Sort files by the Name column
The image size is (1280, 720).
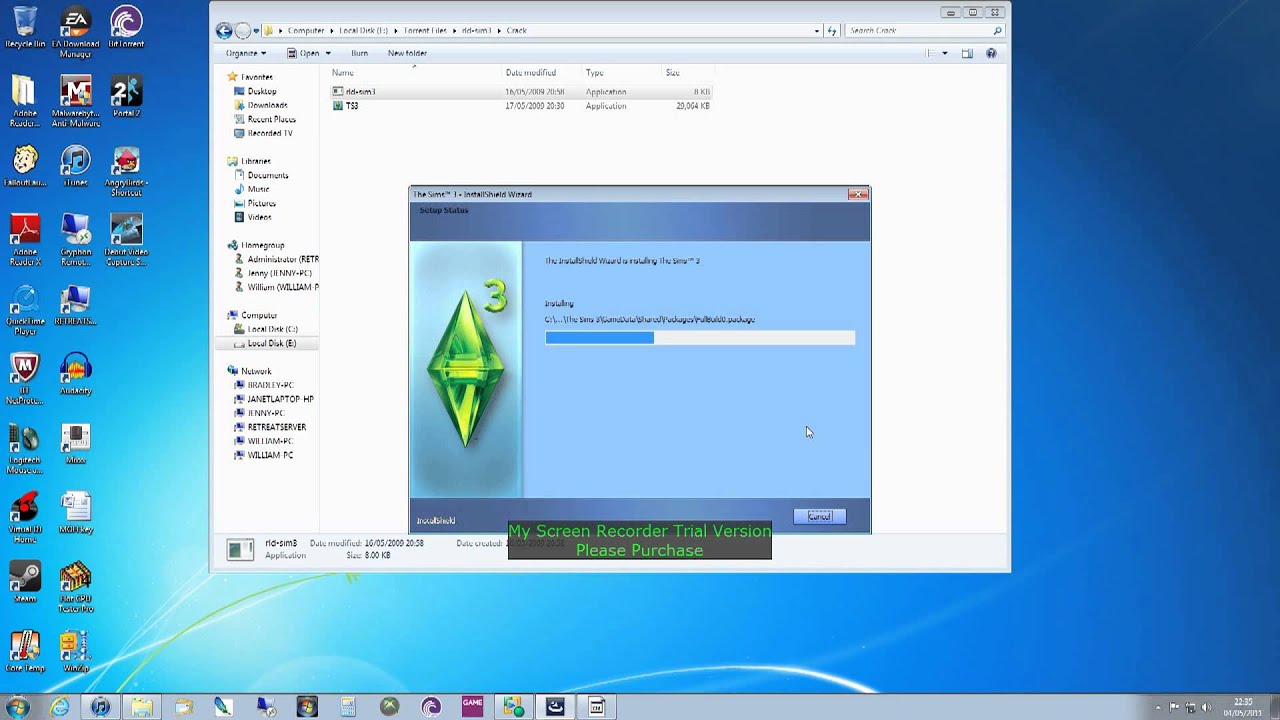pyautogui.click(x=415, y=73)
